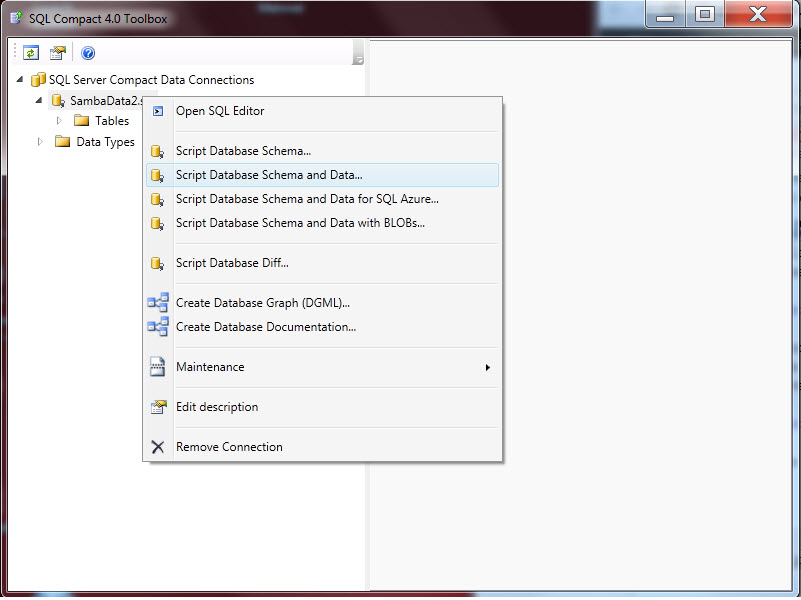Screen dimensions: 801x600
Task: Click the Remove Connection X icon
Action: click(x=158, y=446)
